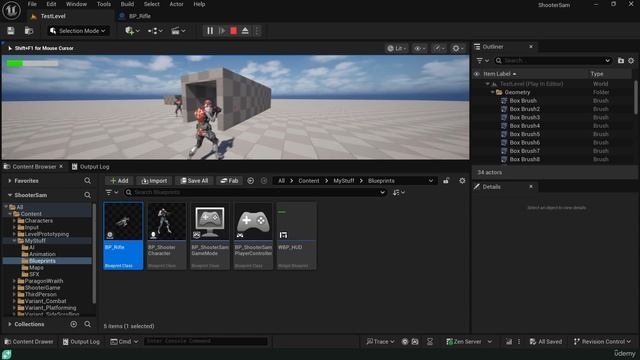
Task: Select the WBP_HUD widget blueprint asset
Action: coord(296,236)
